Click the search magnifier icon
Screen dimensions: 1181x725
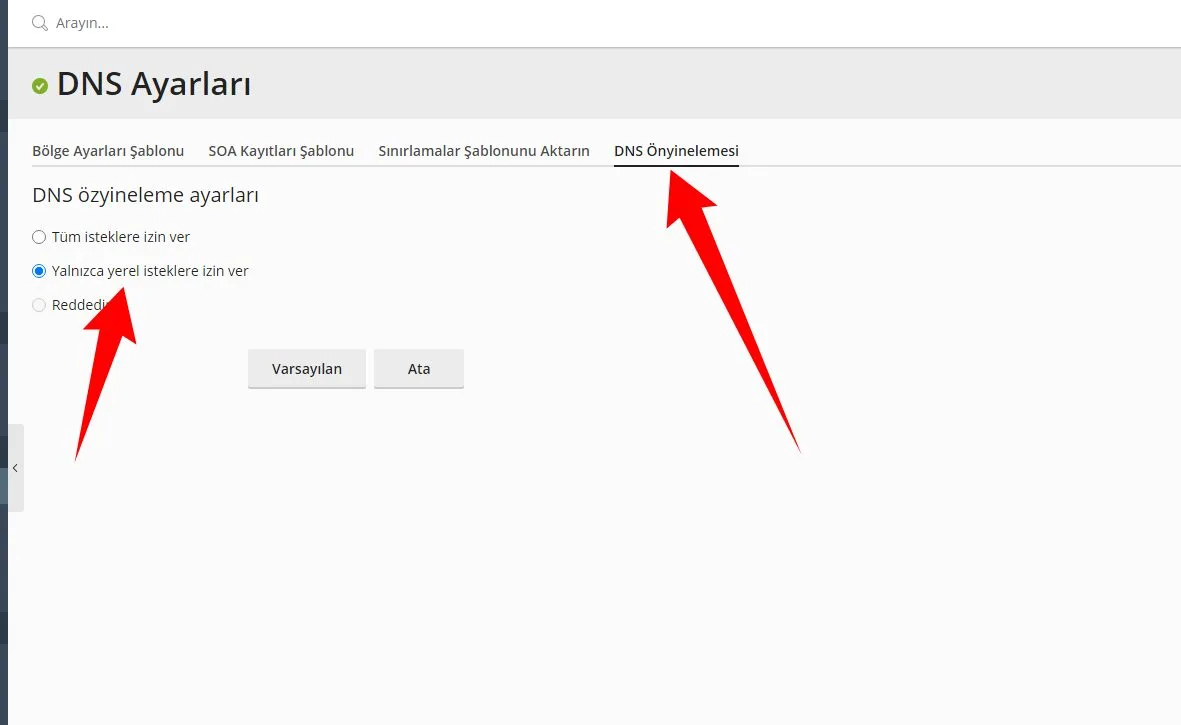pos(40,23)
